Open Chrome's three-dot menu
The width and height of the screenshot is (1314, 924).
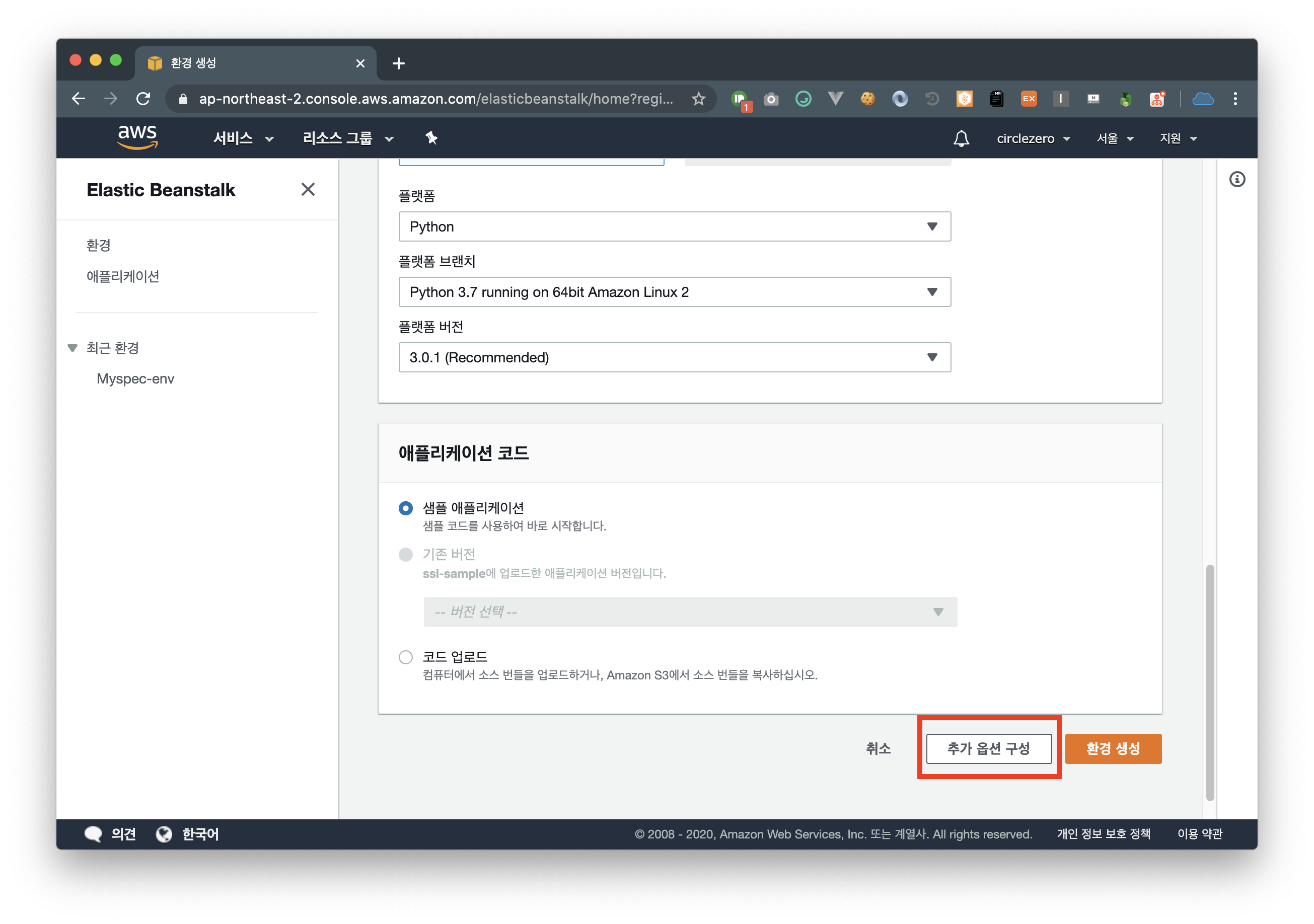(1235, 99)
